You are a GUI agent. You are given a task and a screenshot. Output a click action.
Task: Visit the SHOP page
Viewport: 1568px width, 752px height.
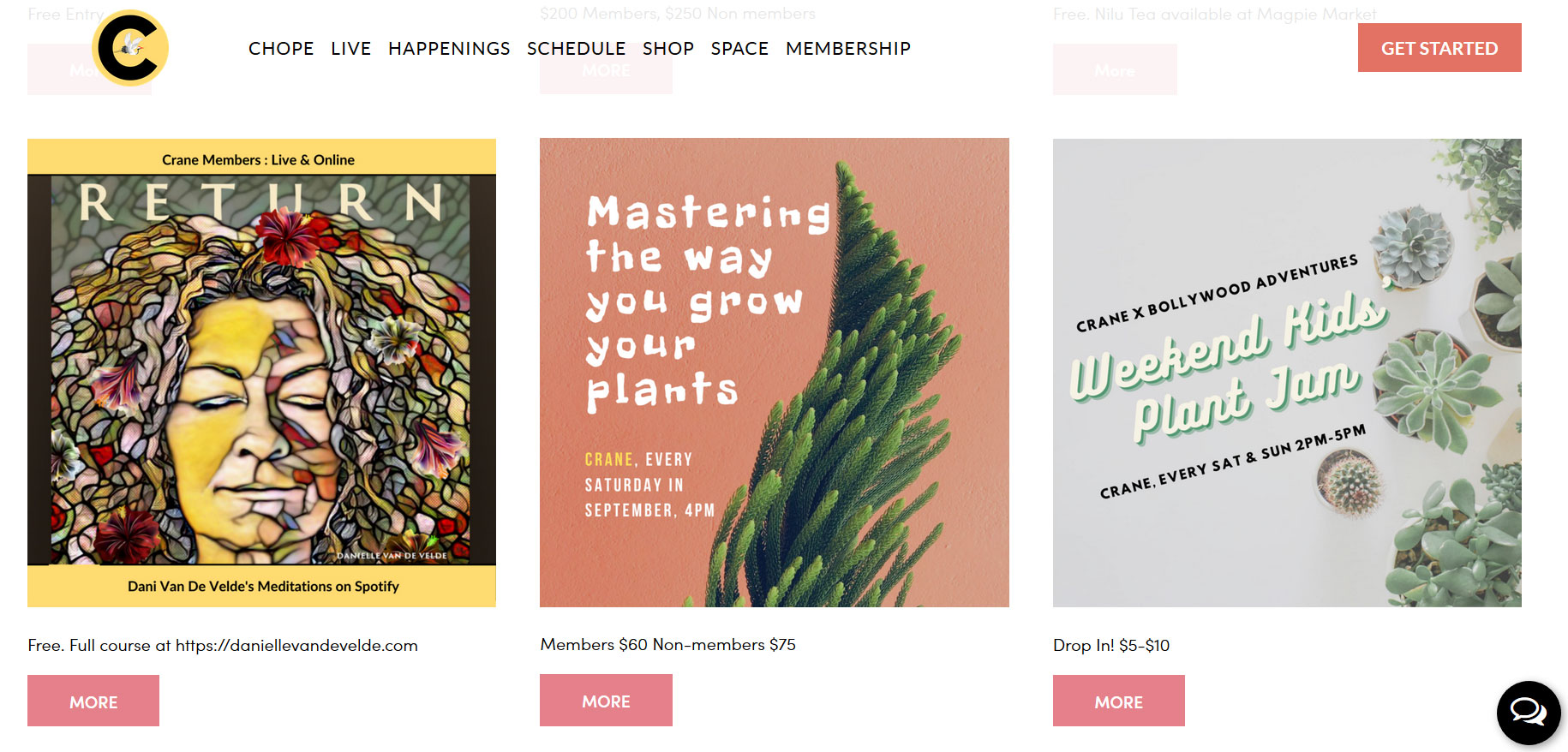pos(668,49)
